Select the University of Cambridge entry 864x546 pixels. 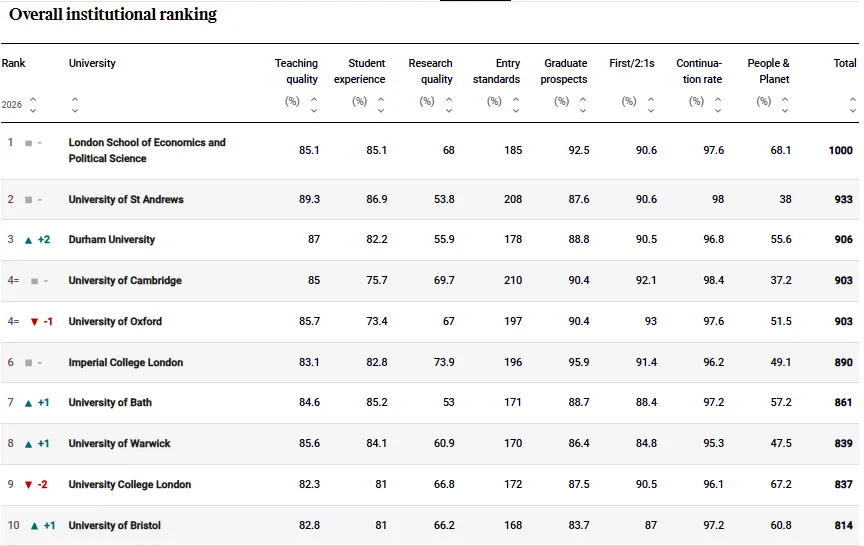click(125, 281)
